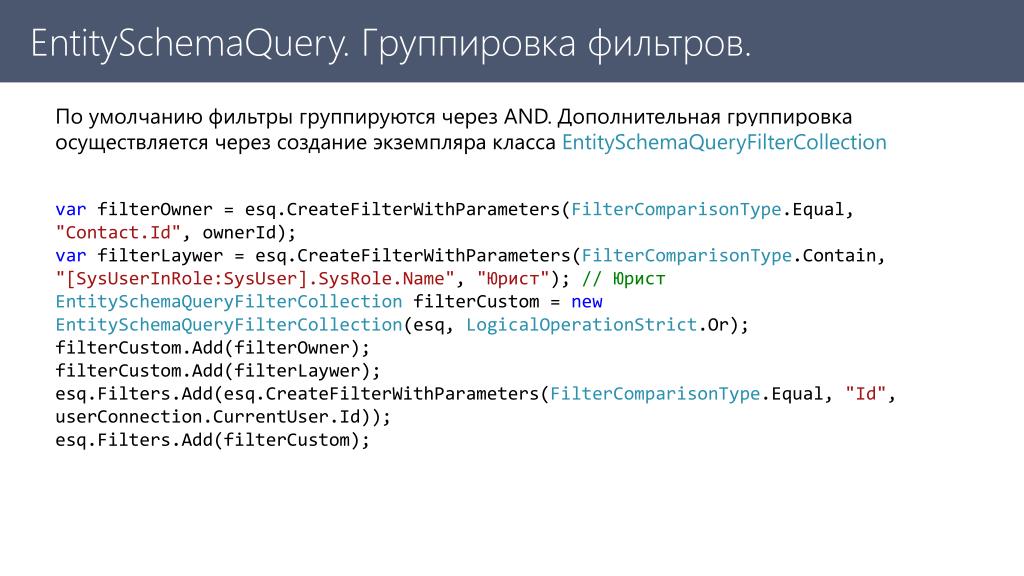
Task: Click the code line starting 'var filterLaywer'
Action: click(470, 255)
